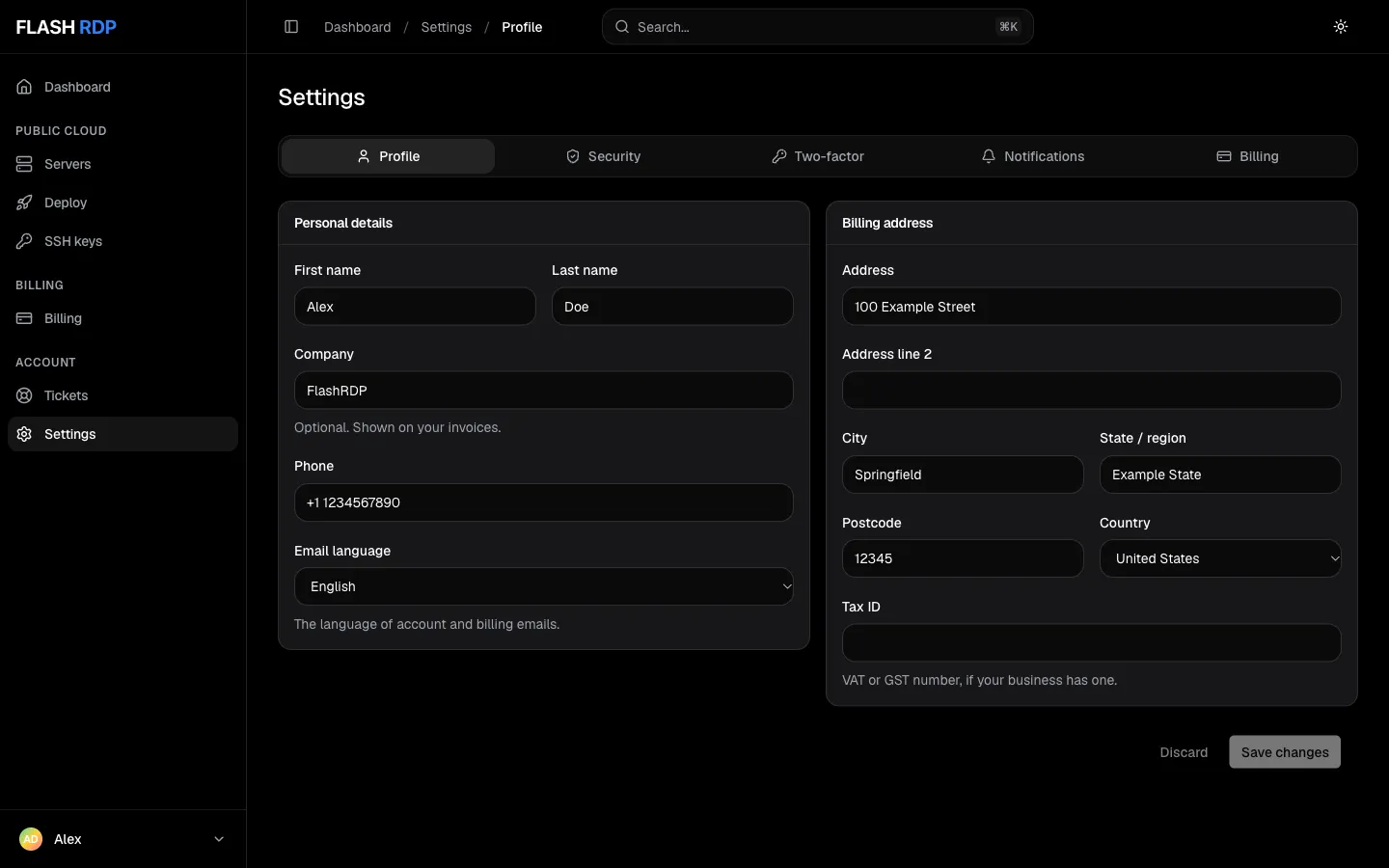The width and height of the screenshot is (1389, 868).
Task: Open Dashboard from the sidebar
Action: pyautogui.click(x=123, y=87)
